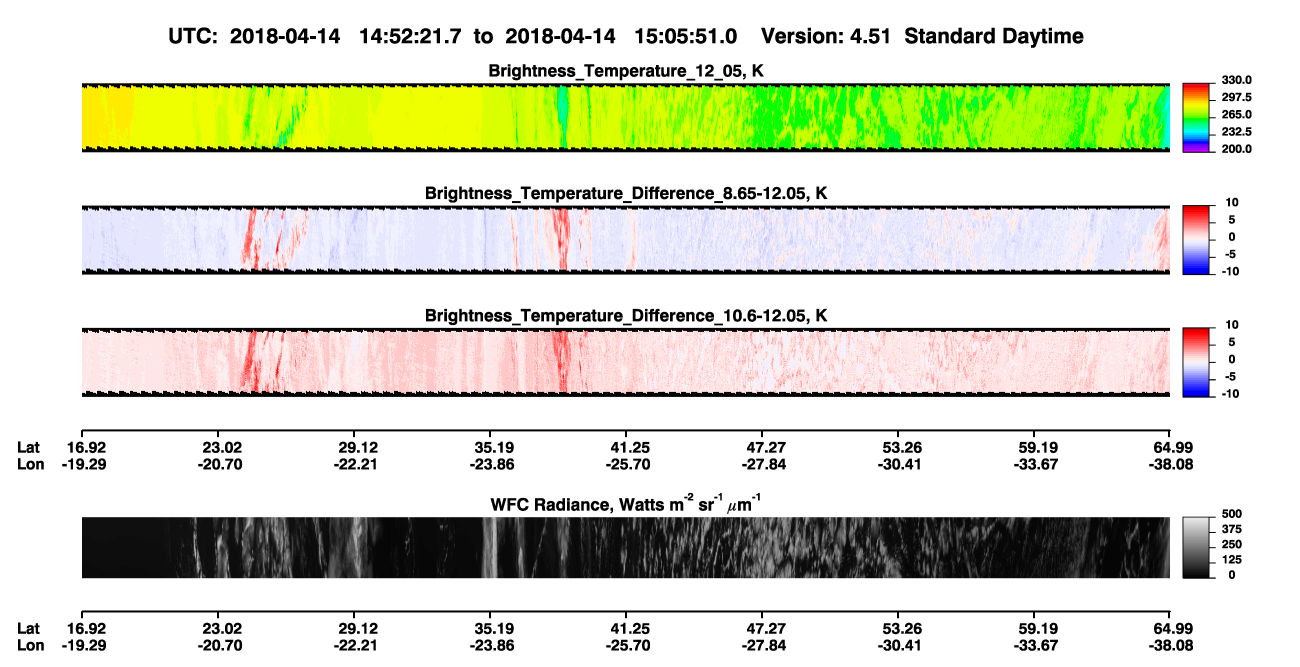Select the Brightness_Temperature_12_05 image strip
The image size is (1300, 667).
(626, 117)
